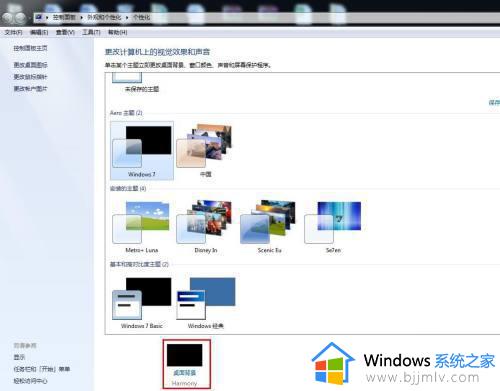Open 更改桌面图标 link
500x391 pixels.
[30, 65]
